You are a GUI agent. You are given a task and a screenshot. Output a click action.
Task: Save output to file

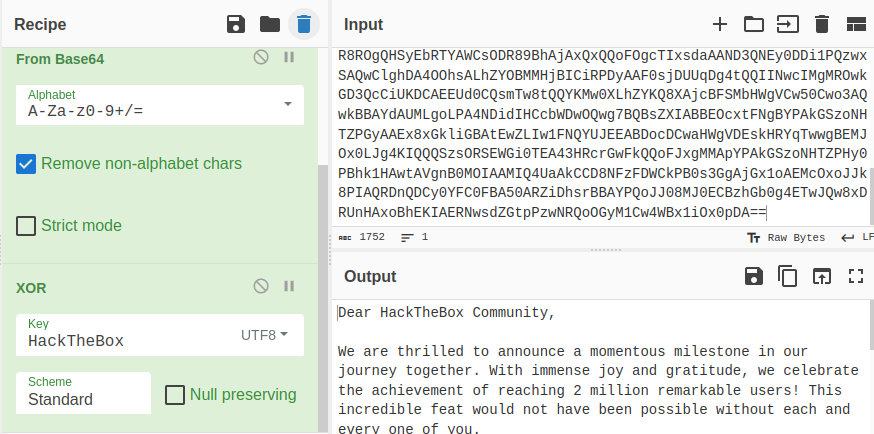point(754,276)
